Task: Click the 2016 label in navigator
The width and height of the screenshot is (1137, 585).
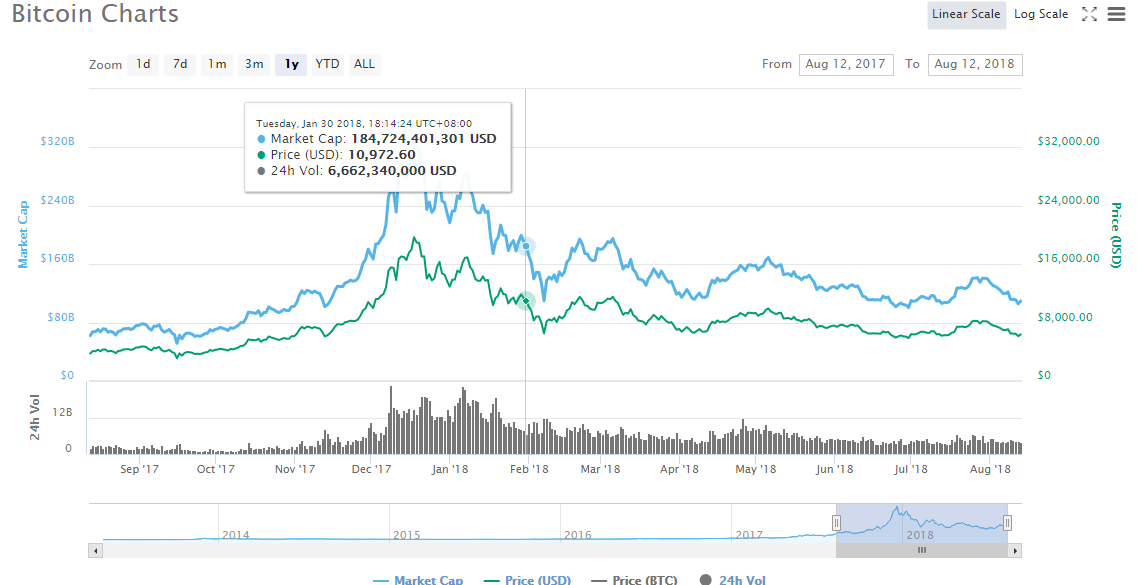Action: (x=578, y=535)
